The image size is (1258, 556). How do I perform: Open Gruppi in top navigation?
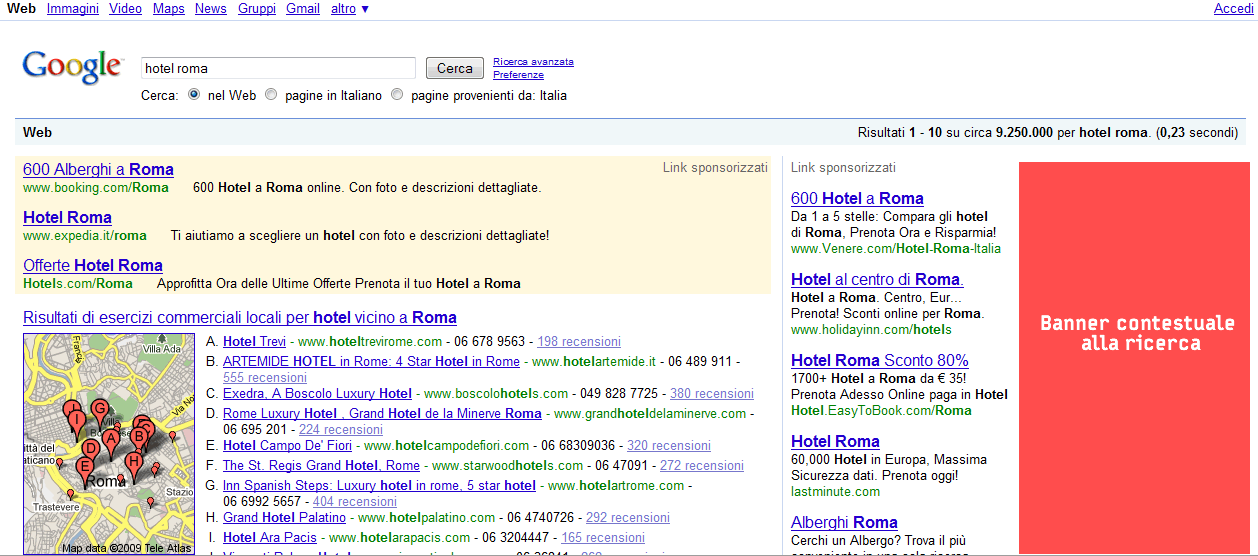pyautogui.click(x=257, y=9)
